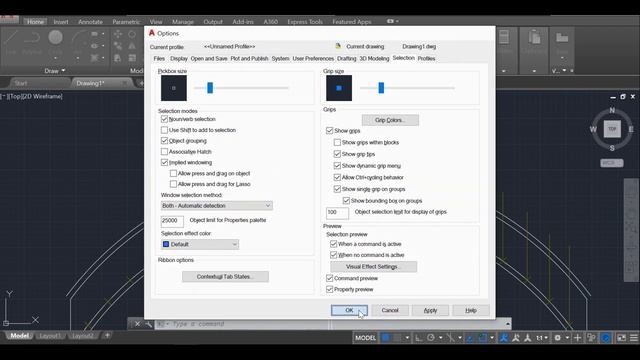The height and width of the screenshot is (360, 640).
Task: Toggle Ortho mode in the status bar
Action: (x=419, y=338)
